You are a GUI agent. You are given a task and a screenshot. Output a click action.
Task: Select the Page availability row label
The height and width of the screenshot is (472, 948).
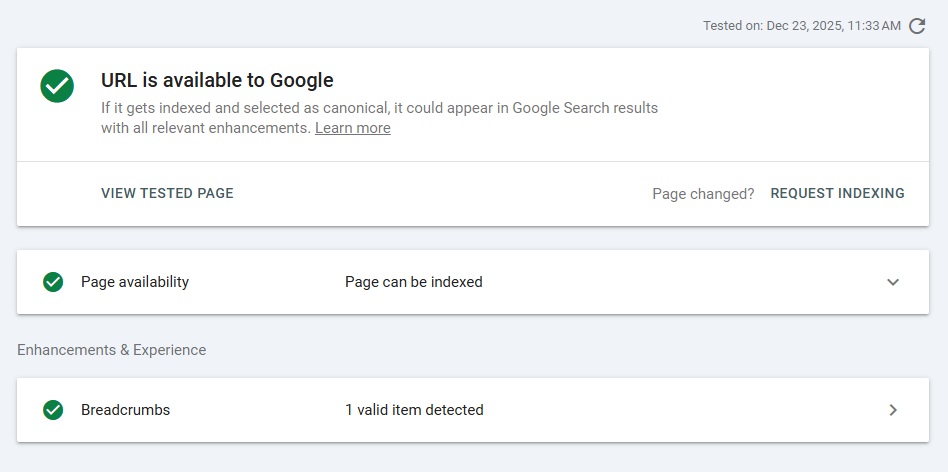click(x=135, y=282)
